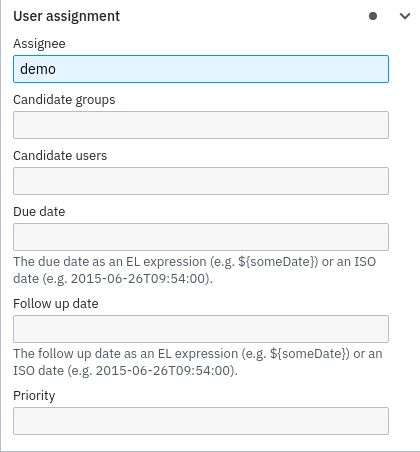The image size is (420, 452).
Task: Focus the highlighted Assignee input field
Action: coord(201,69)
